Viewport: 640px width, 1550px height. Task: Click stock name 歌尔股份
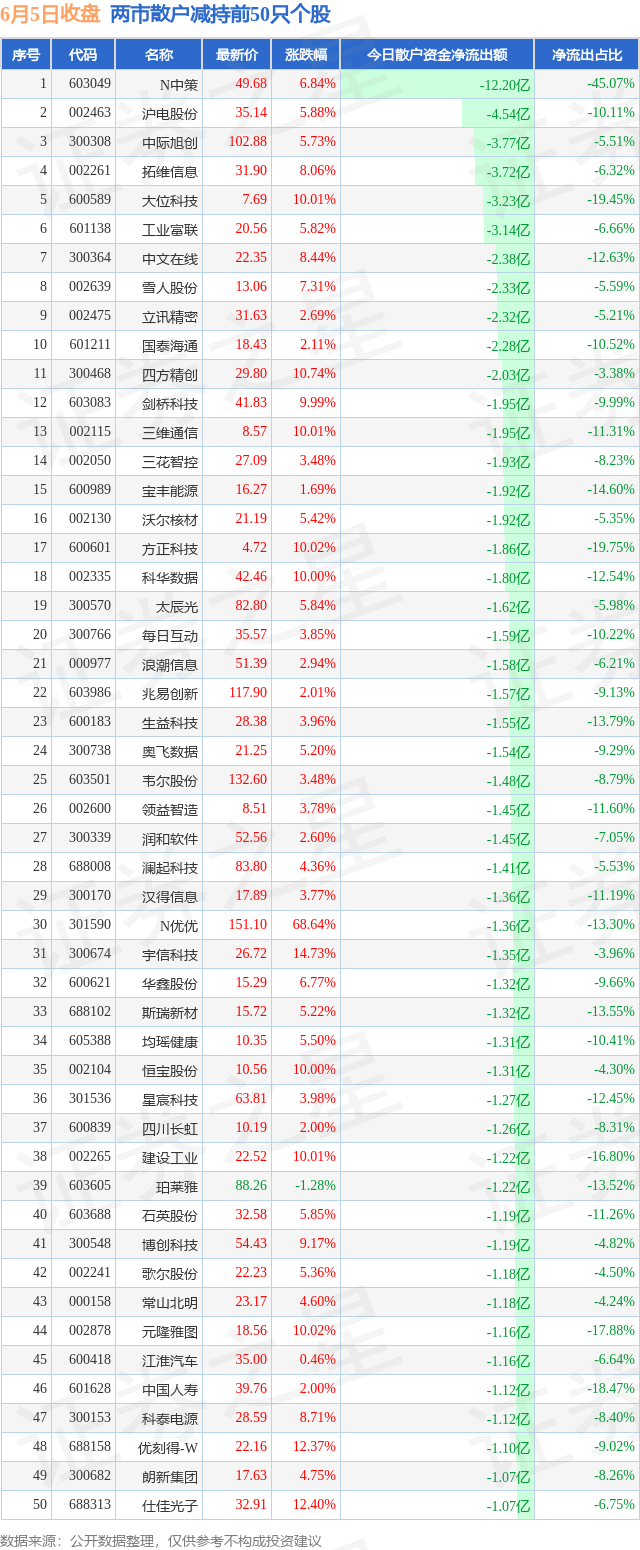click(170, 1273)
